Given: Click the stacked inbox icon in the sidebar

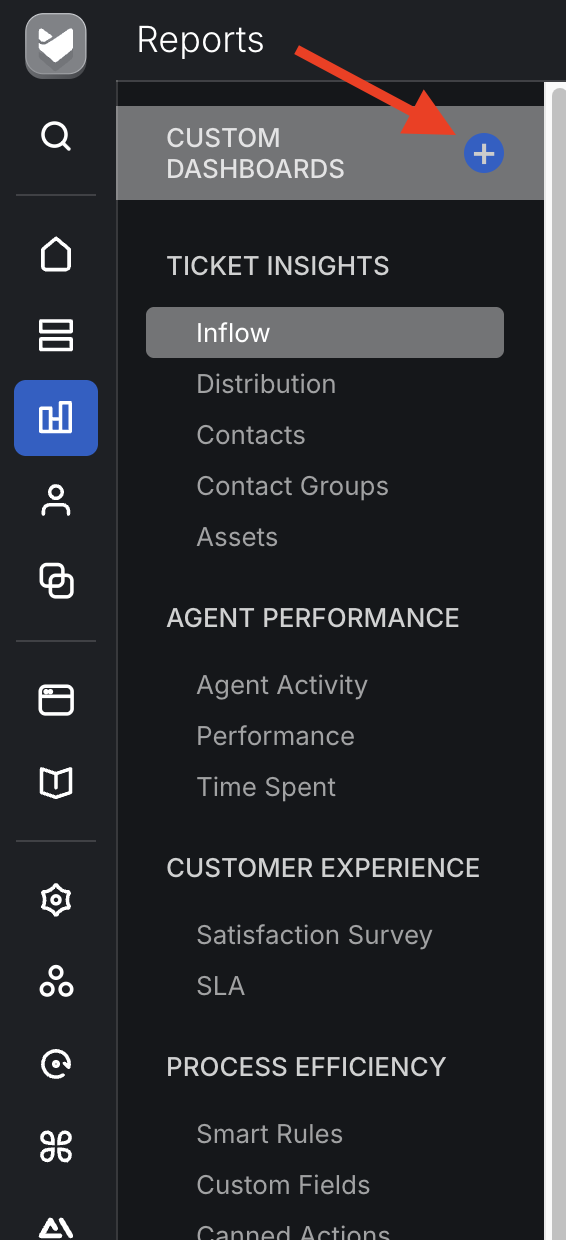Looking at the screenshot, I should (x=56, y=336).
